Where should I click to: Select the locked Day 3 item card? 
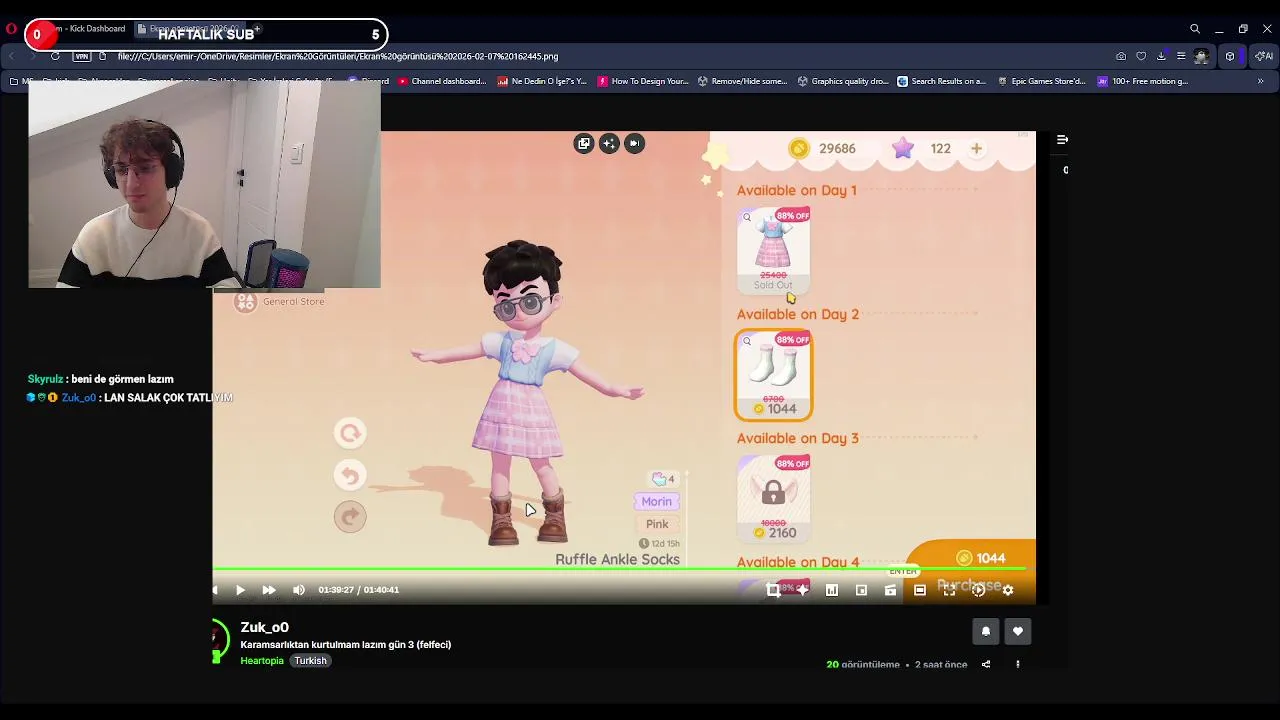click(773, 499)
